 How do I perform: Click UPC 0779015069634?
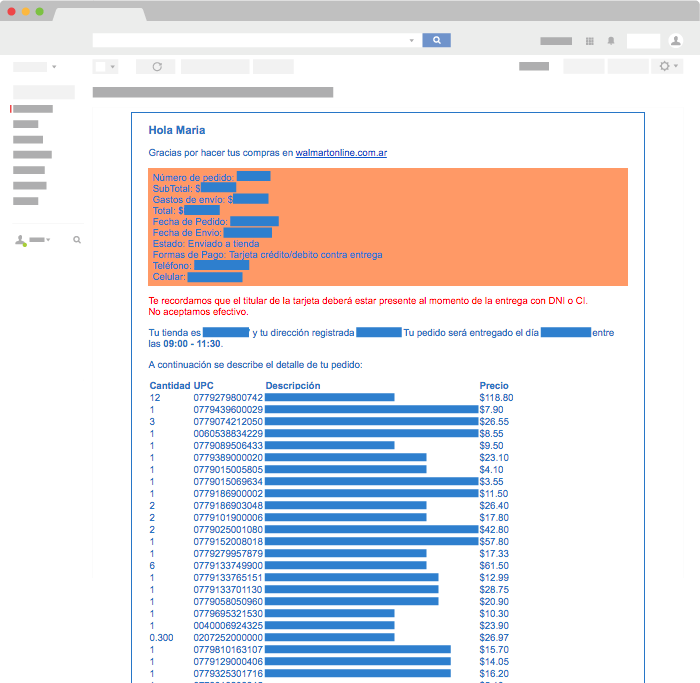pyautogui.click(x=228, y=482)
